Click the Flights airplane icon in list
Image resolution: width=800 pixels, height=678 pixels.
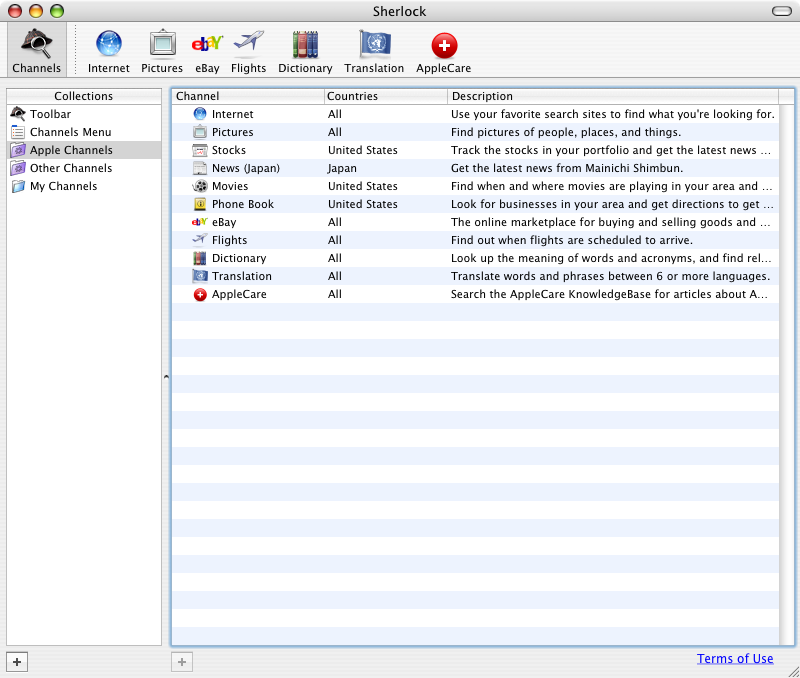(200, 239)
